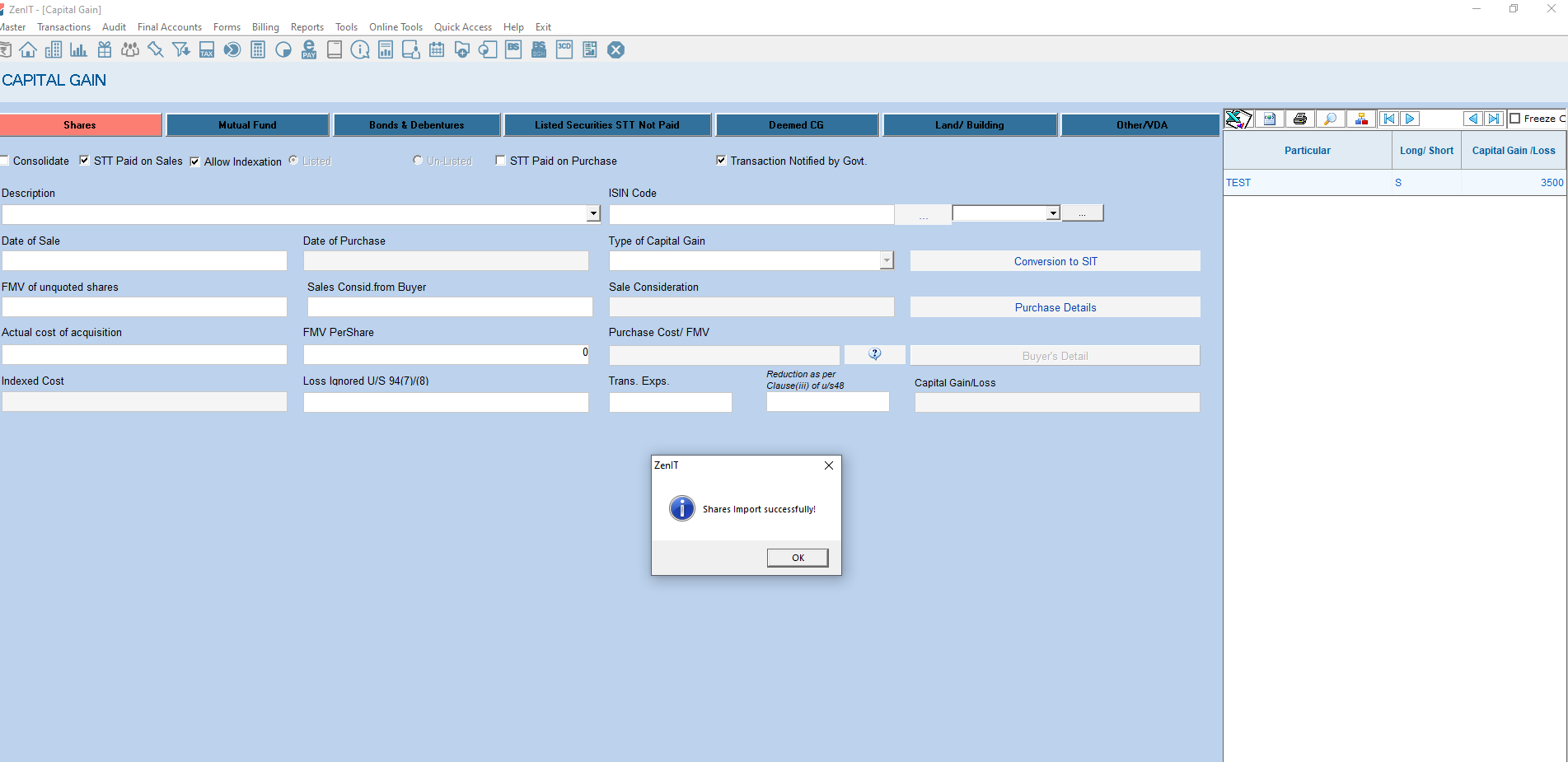Open the BS toolbar icon
Viewport: 1568px width, 762px height.
pyautogui.click(x=513, y=50)
